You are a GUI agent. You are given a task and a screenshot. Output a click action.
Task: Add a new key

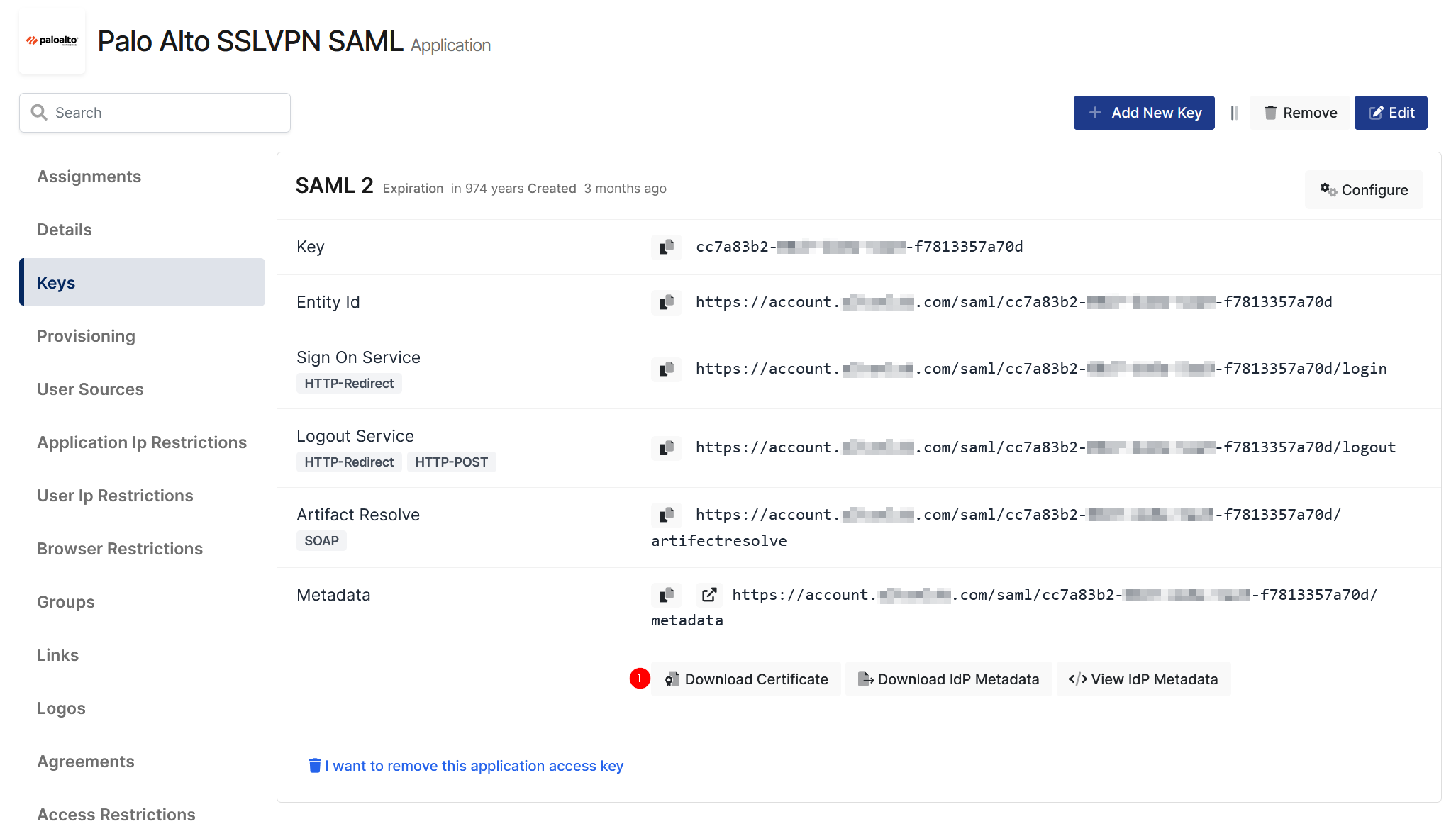point(1143,113)
